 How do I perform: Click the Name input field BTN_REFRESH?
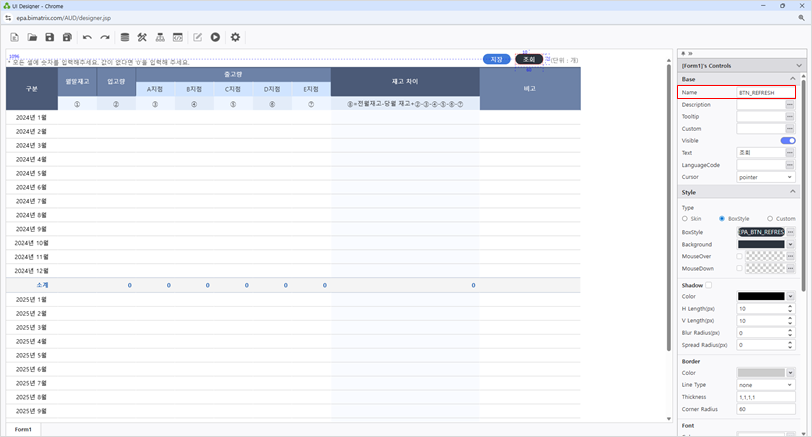point(764,92)
